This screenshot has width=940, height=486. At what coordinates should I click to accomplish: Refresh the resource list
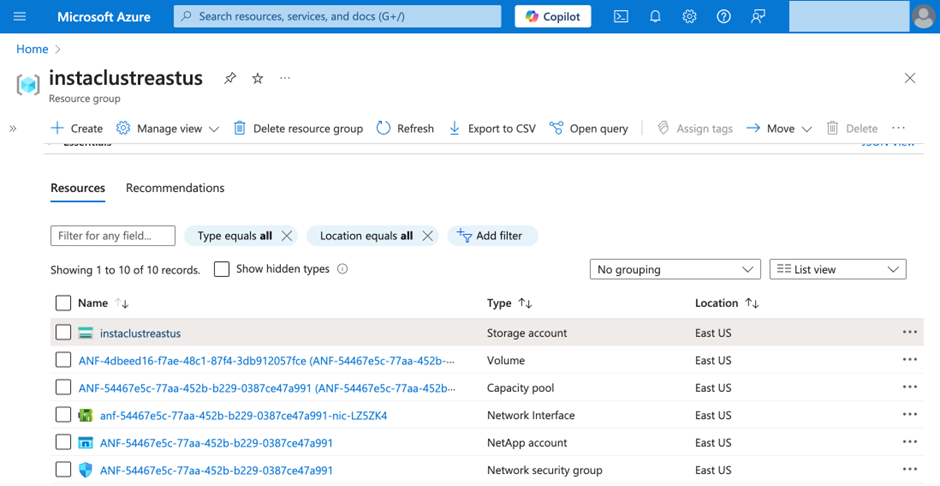coord(405,128)
